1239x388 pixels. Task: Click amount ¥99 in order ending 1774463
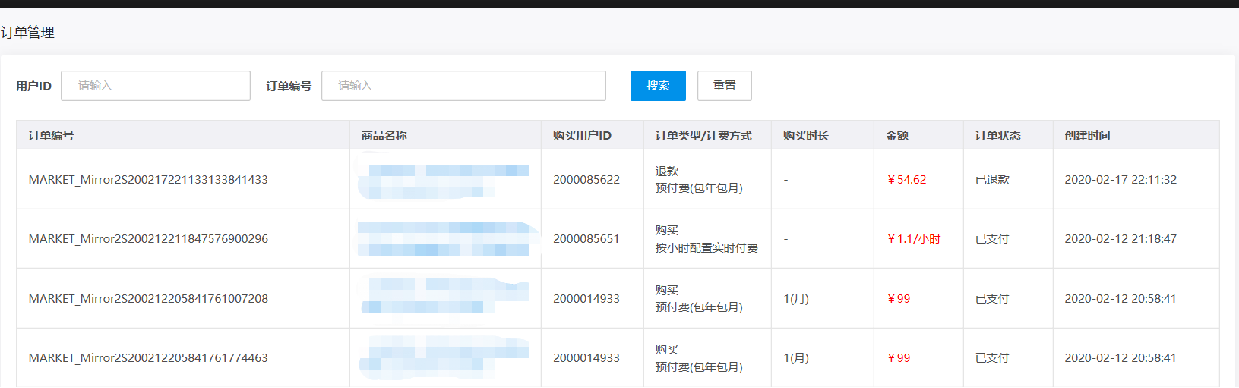point(898,357)
